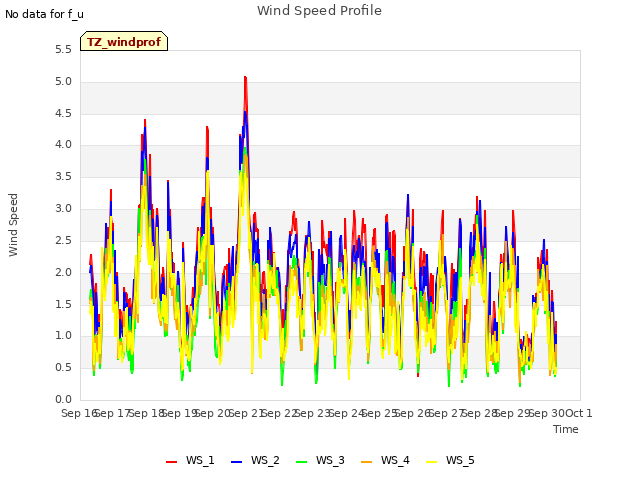Click the 'No data for f_u' message
640x480 pixels.
click(44, 14)
